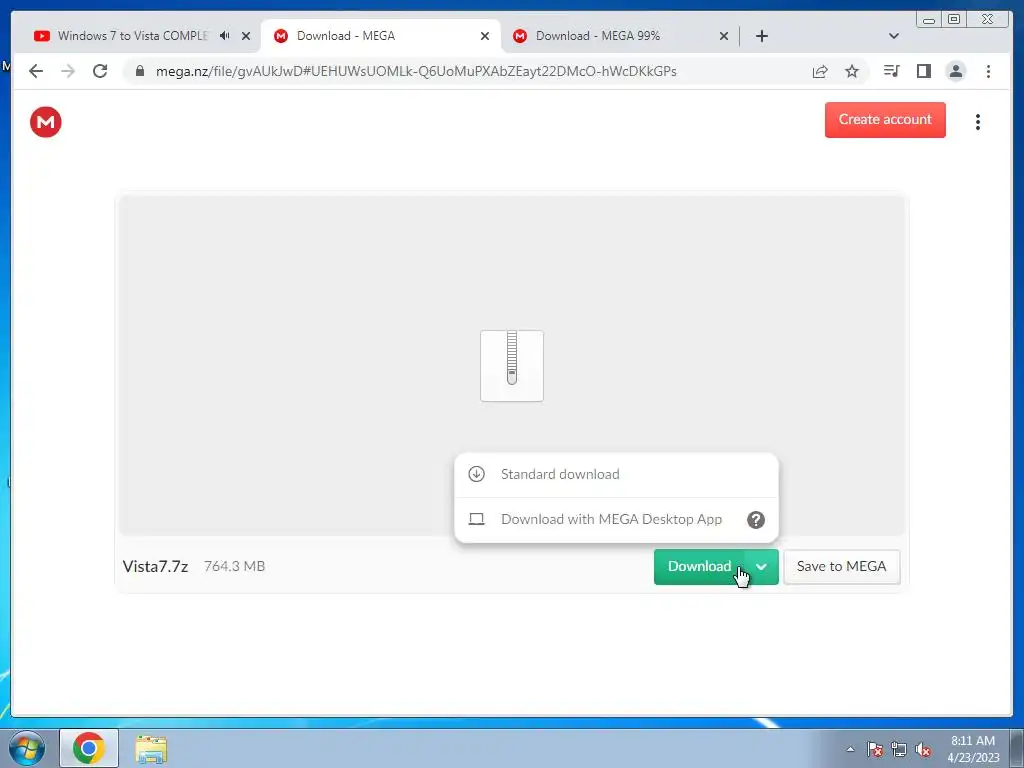The image size is (1024, 768).
Task: Open the taskbar clock and date
Action: (973, 749)
